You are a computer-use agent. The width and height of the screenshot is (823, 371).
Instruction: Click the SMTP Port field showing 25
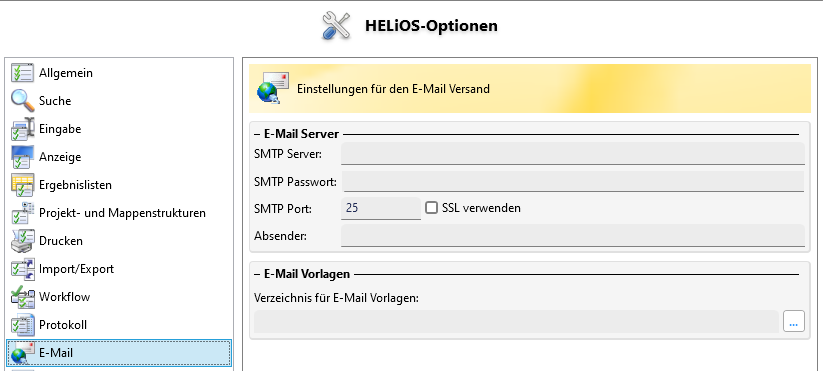pos(381,208)
